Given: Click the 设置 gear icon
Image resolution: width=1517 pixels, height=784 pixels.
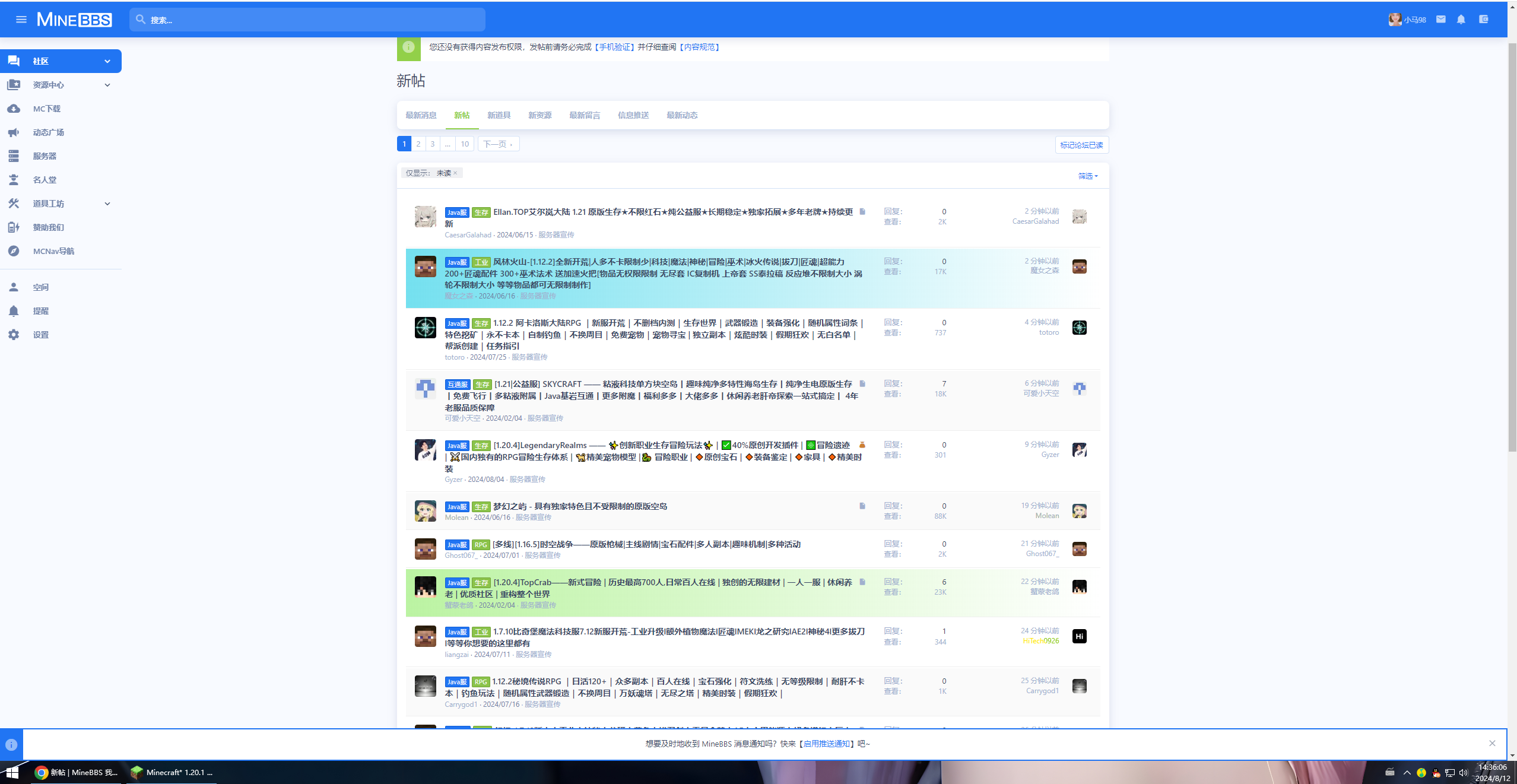Looking at the screenshot, I should click(x=14, y=335).
